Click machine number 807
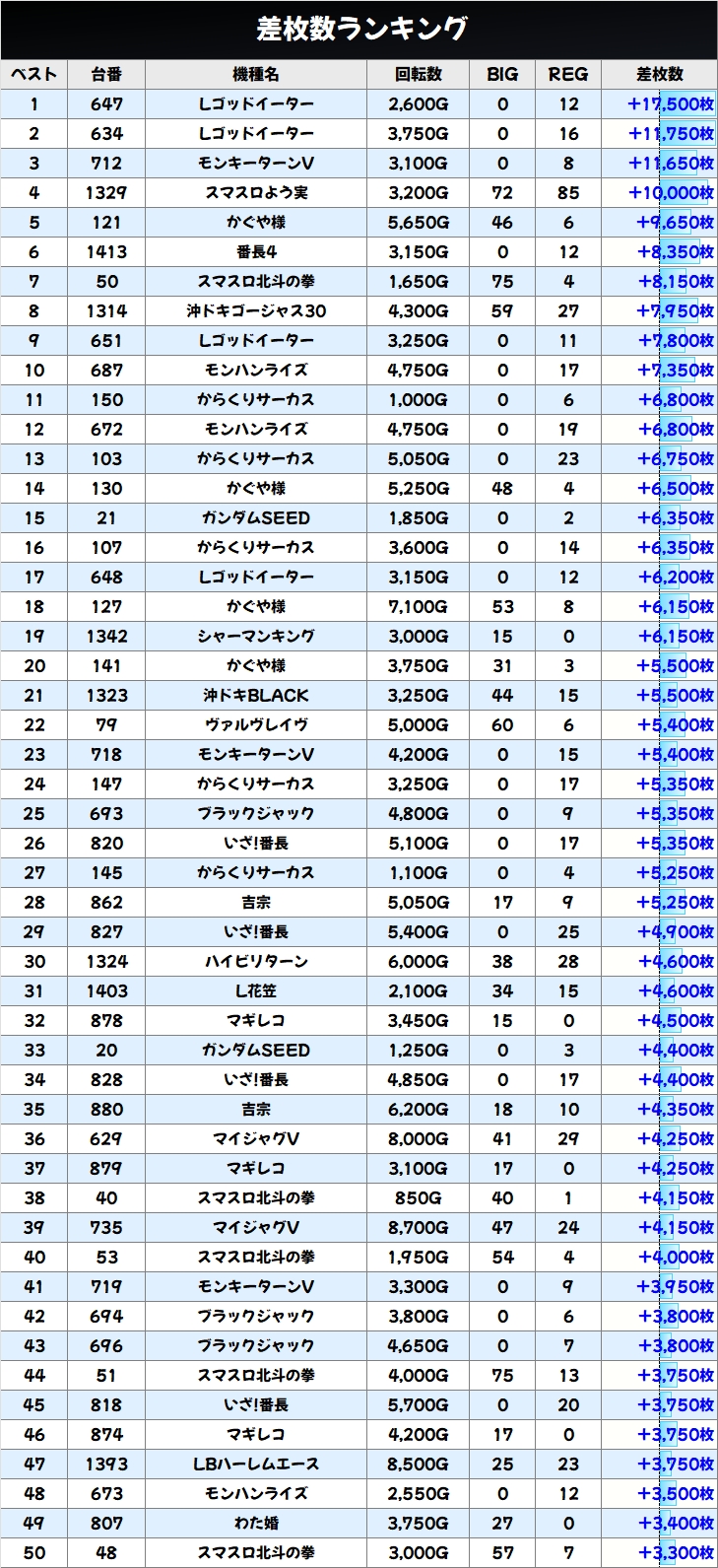The height and width of the screenshot is (1568, 718). 106,1523
